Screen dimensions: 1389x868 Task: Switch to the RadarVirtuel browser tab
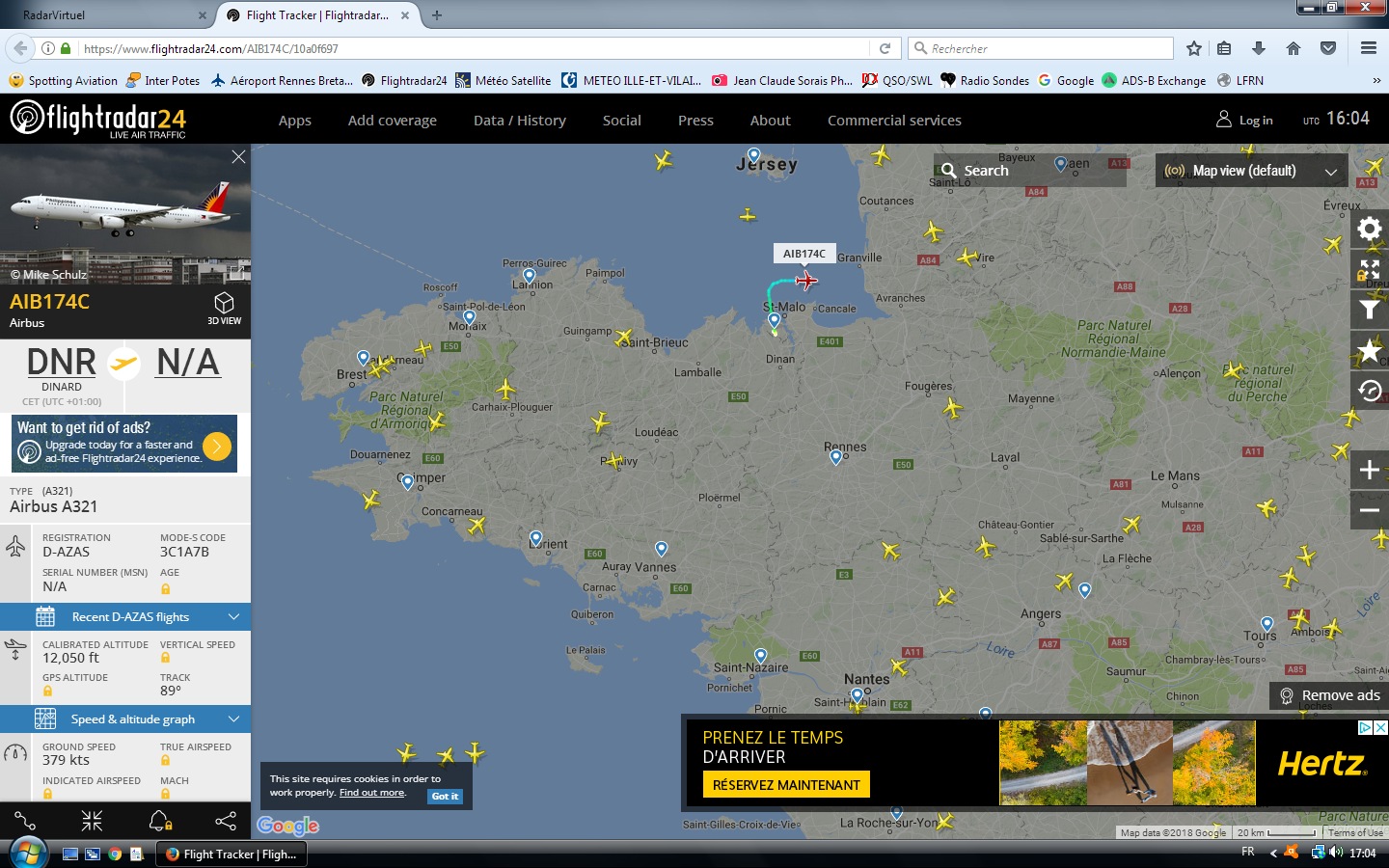click(x=106, y=15)
